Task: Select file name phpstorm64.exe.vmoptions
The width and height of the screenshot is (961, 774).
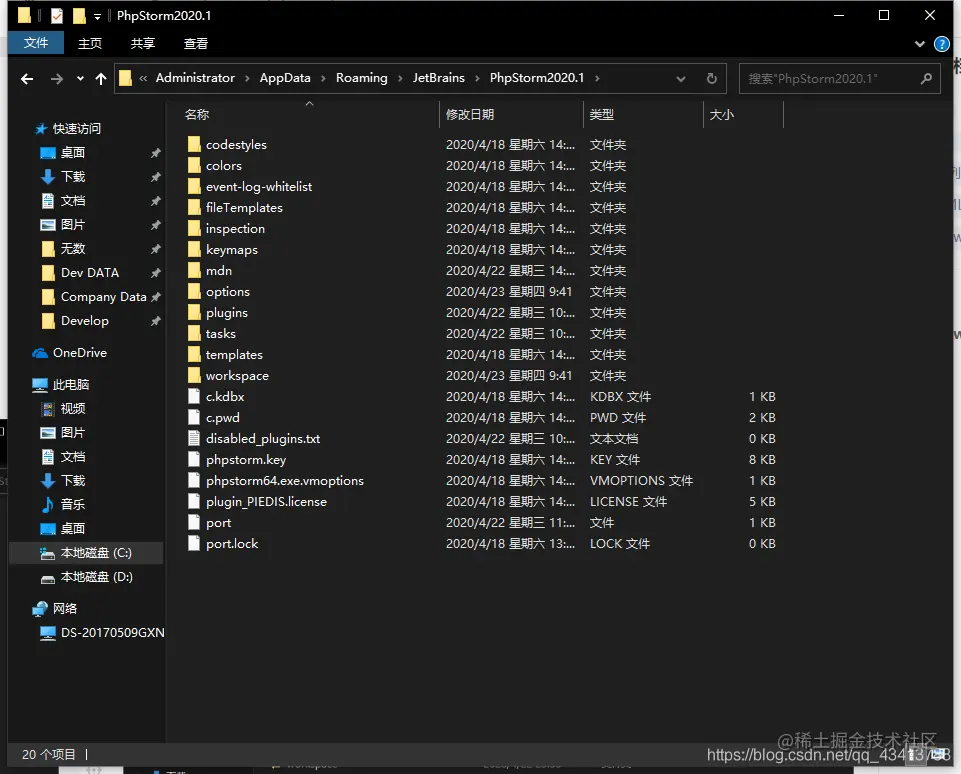Action: pos(285,480)
